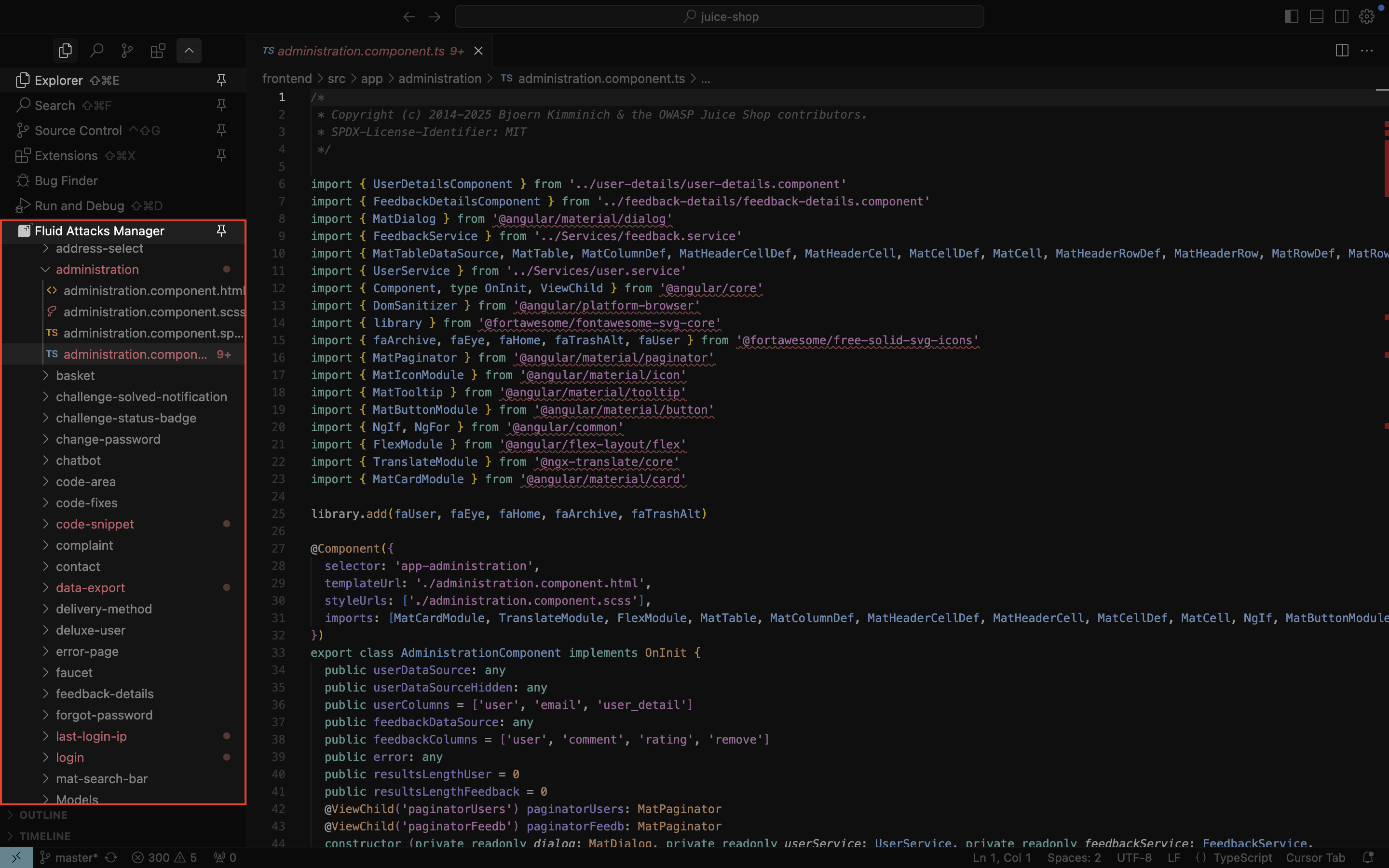Image resolution: width=1389 pixels, height=868 pixels.
Task: Expand the basket folder
Action: pos(123,376)
